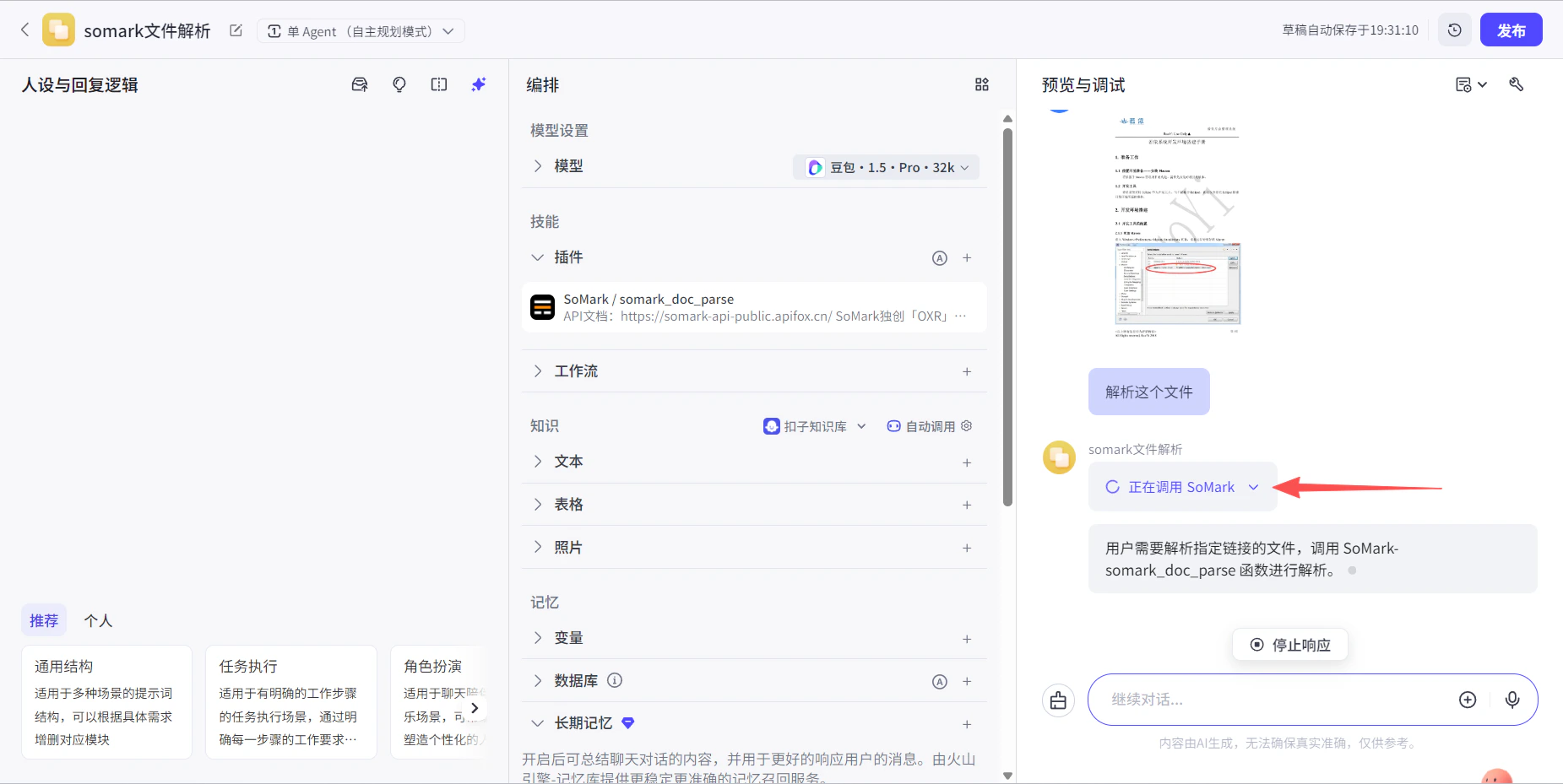Click the prompt compare panel icon
The height and width of the screenshot is (784, 1563).
439,84
